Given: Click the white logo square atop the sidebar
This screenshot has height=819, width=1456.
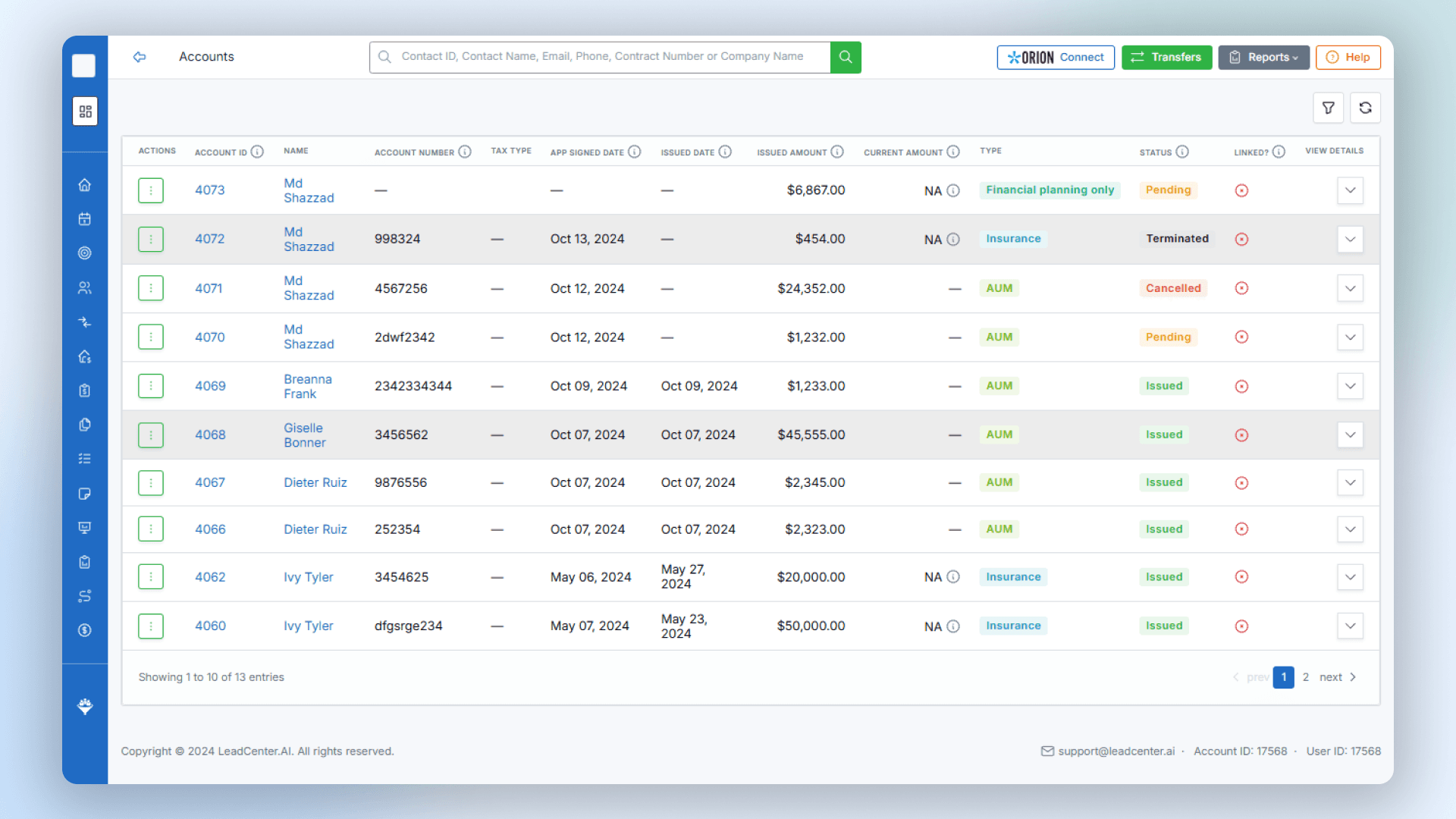Looking at the screenshot, I should click(84, 66).
